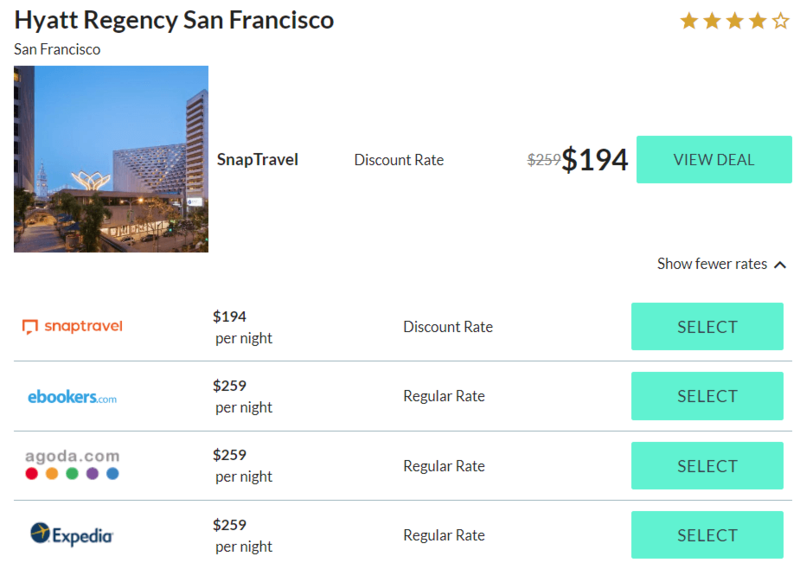Open the Hyatt Regency hotel photo
This screenshot has width=800, height=569.
point(111,159)
